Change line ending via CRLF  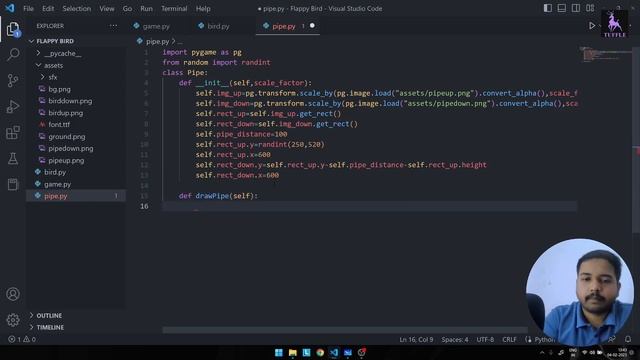[x=509, y=339]
